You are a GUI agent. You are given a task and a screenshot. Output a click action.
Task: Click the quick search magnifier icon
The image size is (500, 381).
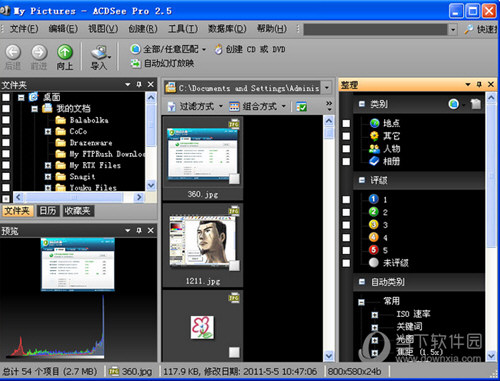pyautogui.click(x=468, y=29)
